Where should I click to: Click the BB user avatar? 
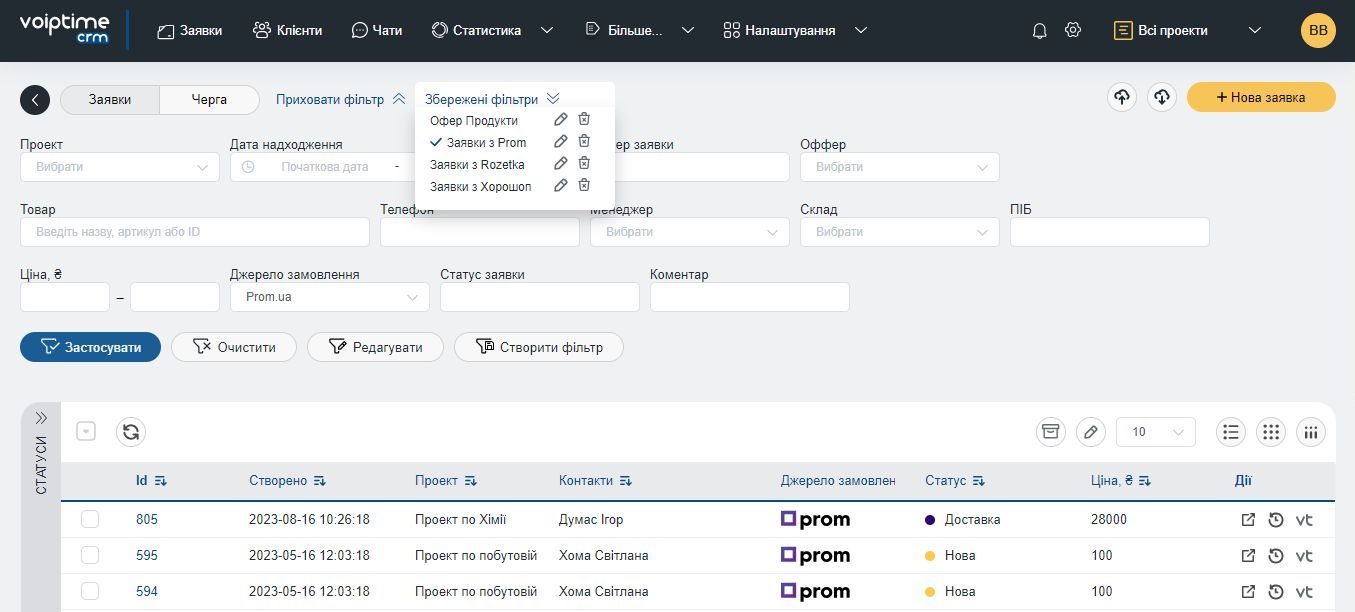(x=1318, y=30)
